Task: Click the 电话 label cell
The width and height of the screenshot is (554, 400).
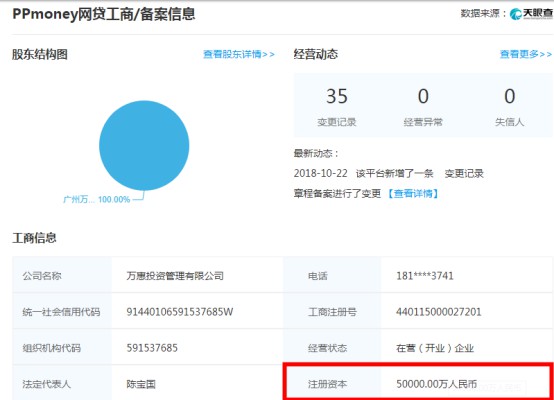Action: pyautogui.click(x=332, y=276)
